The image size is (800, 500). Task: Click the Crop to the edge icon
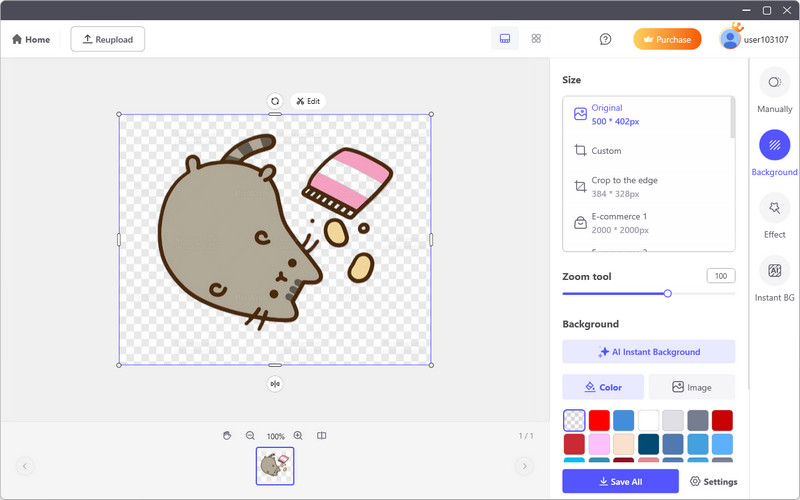580,186
